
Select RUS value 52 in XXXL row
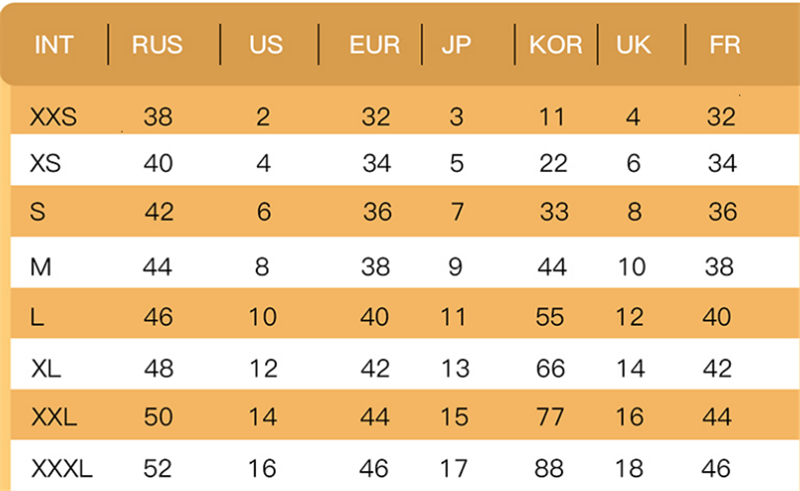(x=158, y=468)
